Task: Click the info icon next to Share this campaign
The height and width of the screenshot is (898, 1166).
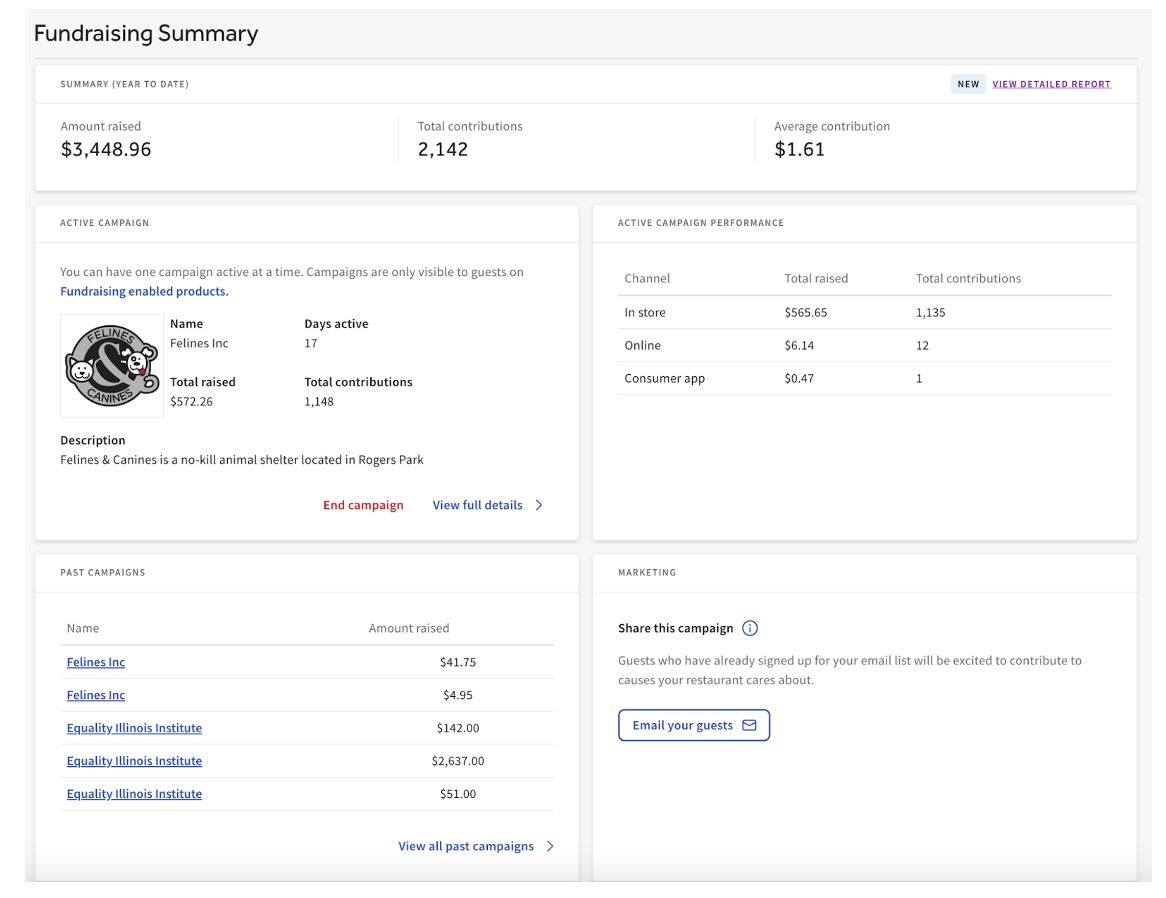Action: pos(750,628)
